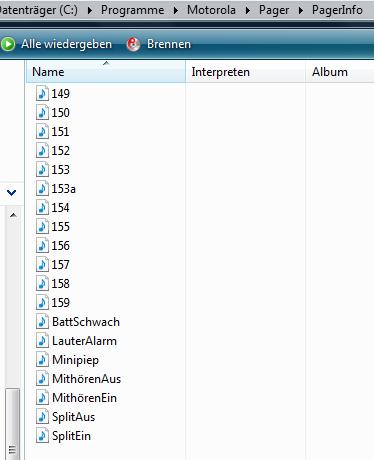Sort by the Interpreten column header

245,72
